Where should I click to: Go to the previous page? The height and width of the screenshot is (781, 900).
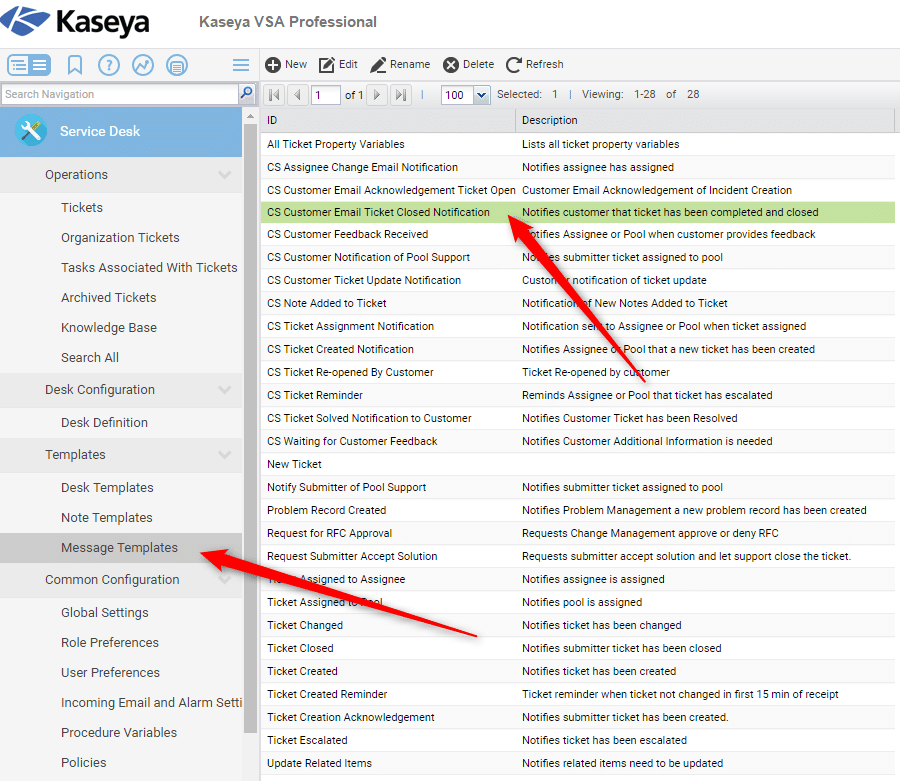pos(297,95)
